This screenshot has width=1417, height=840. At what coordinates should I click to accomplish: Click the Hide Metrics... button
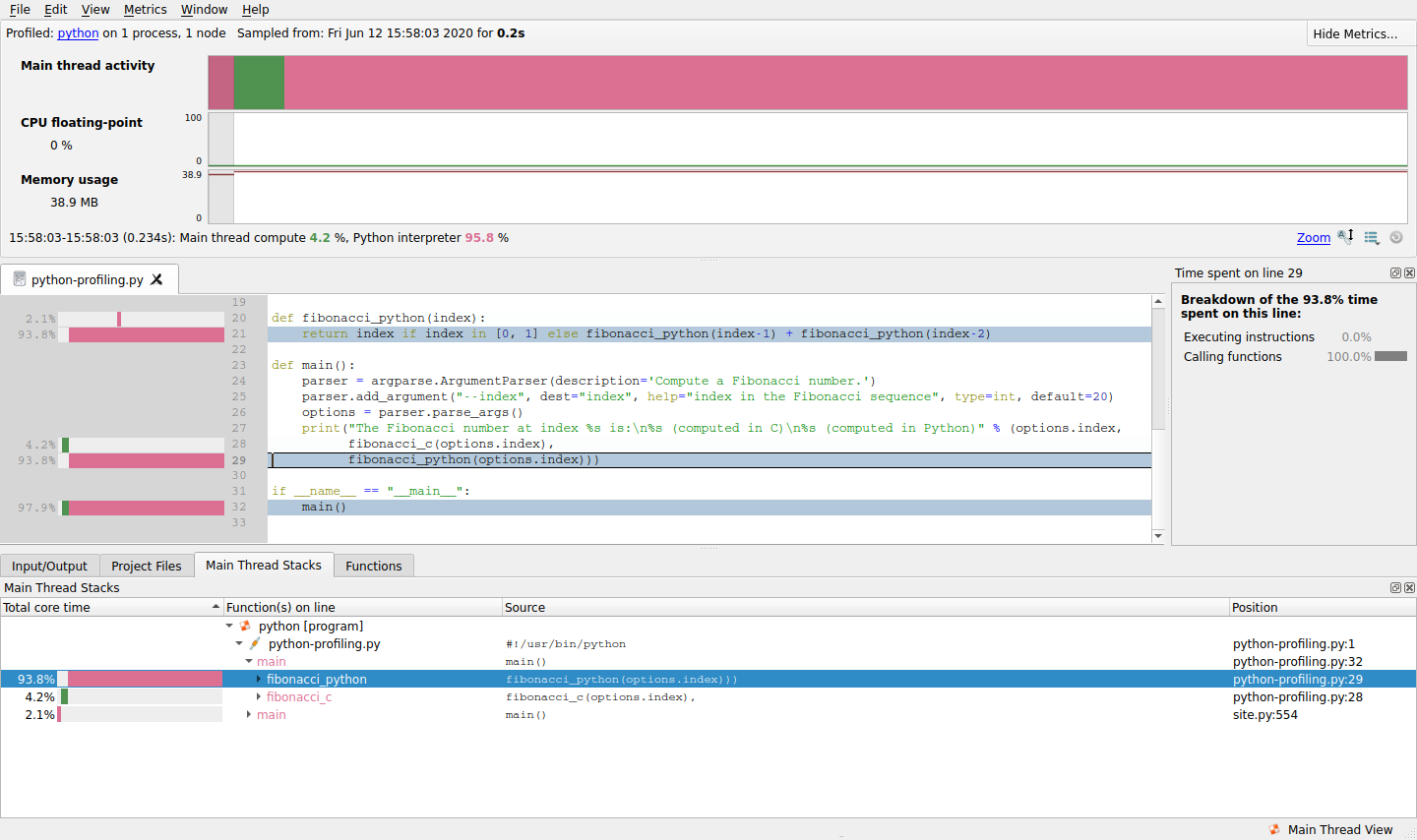click(1361, 33)
